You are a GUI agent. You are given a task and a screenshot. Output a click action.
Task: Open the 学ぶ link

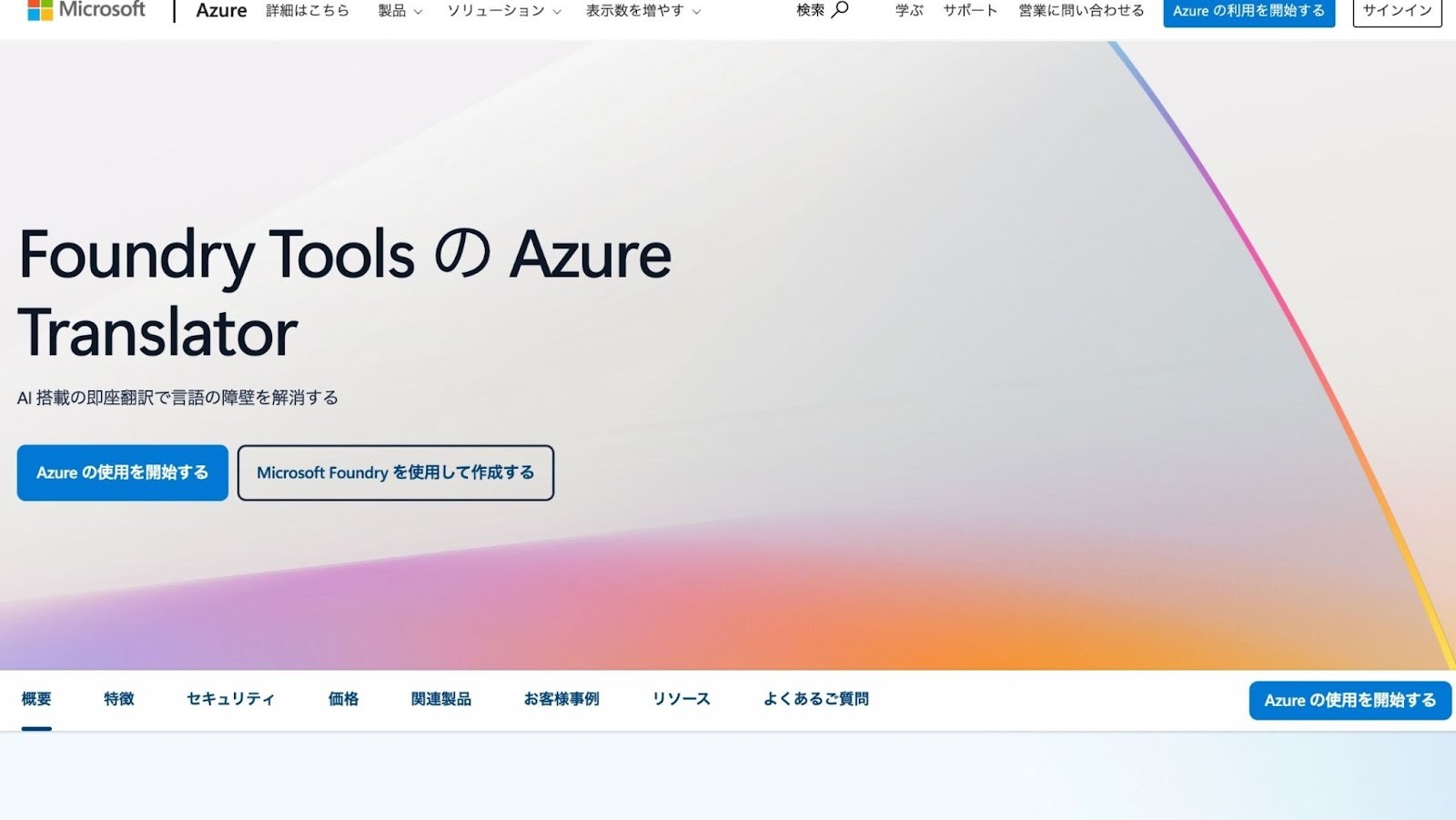909,11
